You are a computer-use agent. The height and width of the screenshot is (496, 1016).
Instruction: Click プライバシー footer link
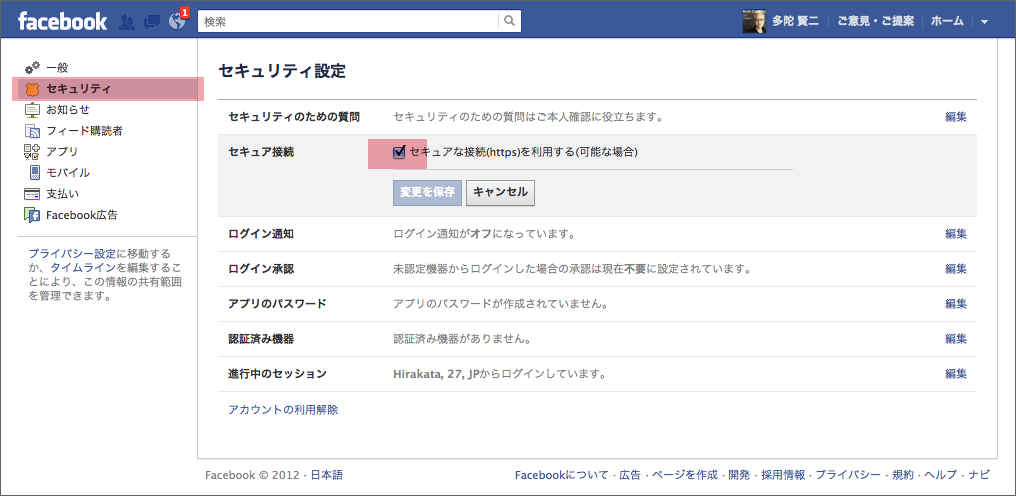coord(848,475)
